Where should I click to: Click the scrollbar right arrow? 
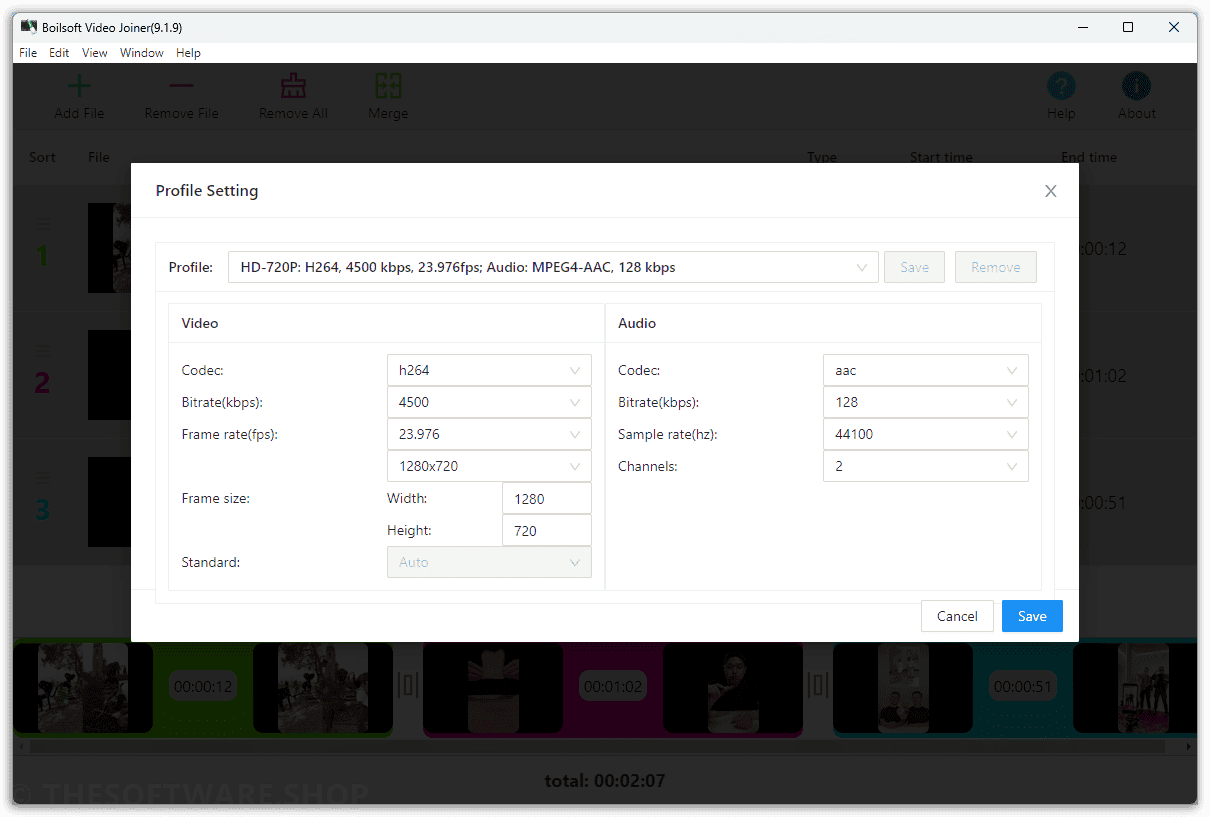tap(1189, 746)
